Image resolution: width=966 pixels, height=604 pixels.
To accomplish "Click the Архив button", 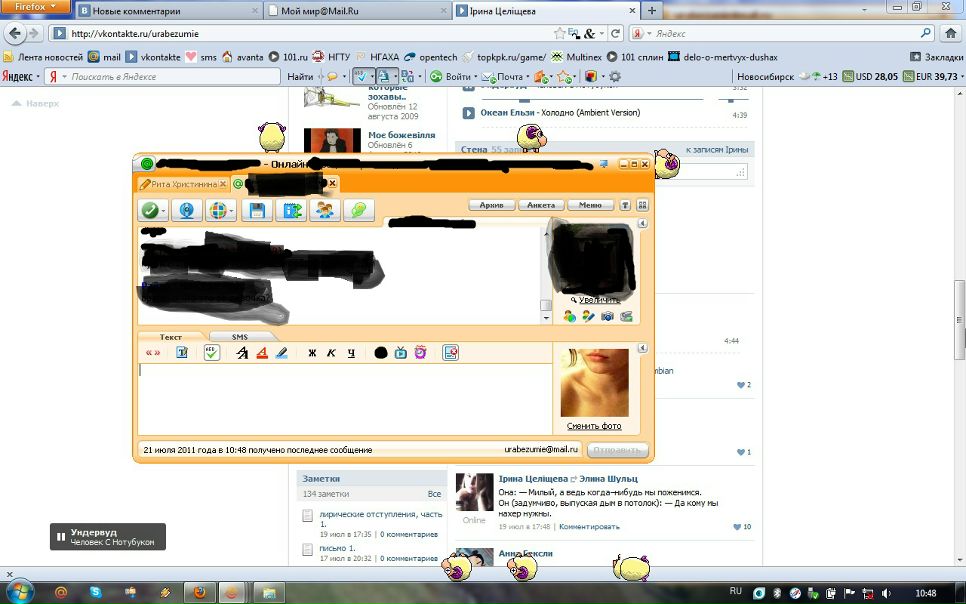I will click(491, 205).
